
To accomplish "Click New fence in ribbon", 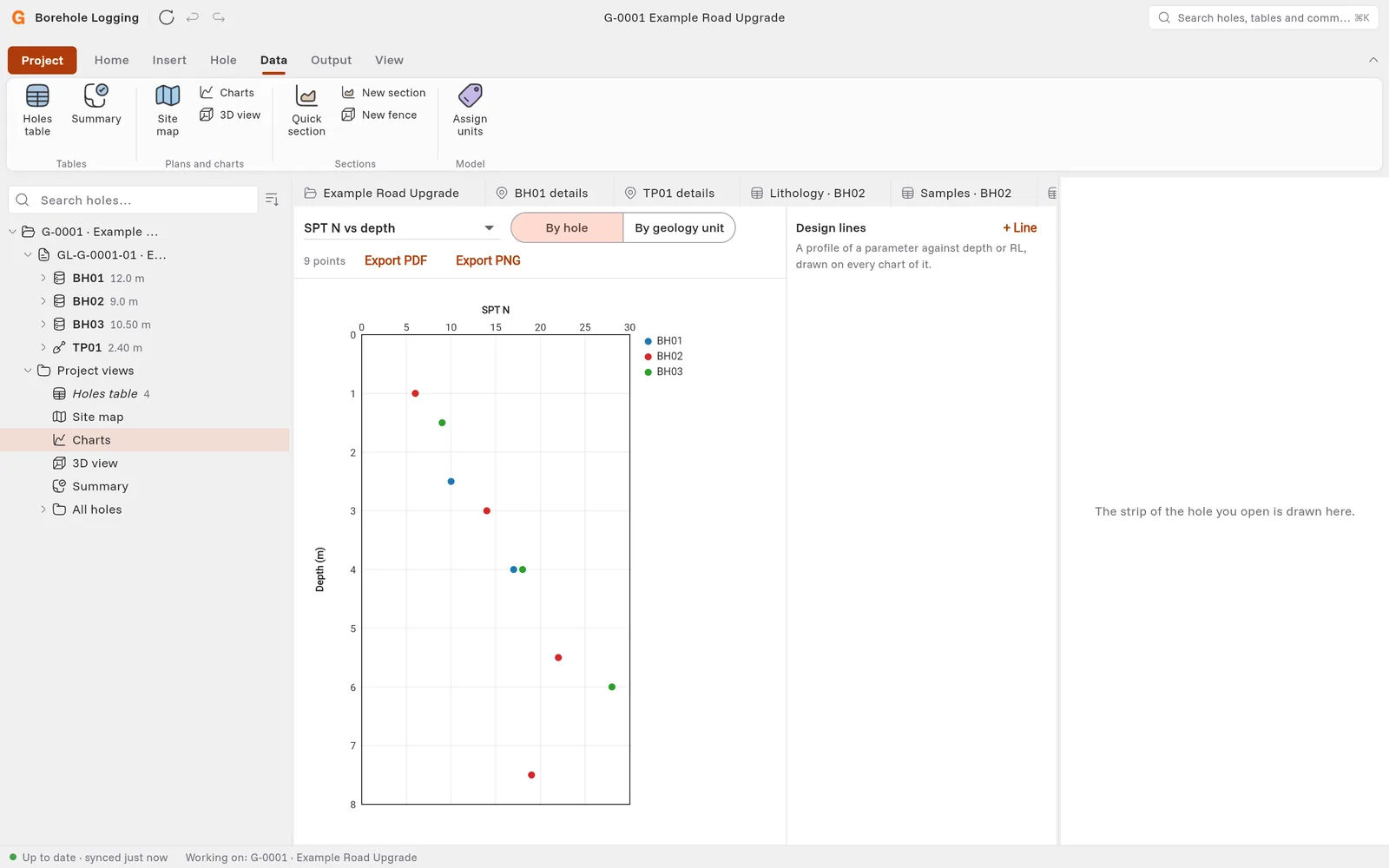I will coord(379,115).
